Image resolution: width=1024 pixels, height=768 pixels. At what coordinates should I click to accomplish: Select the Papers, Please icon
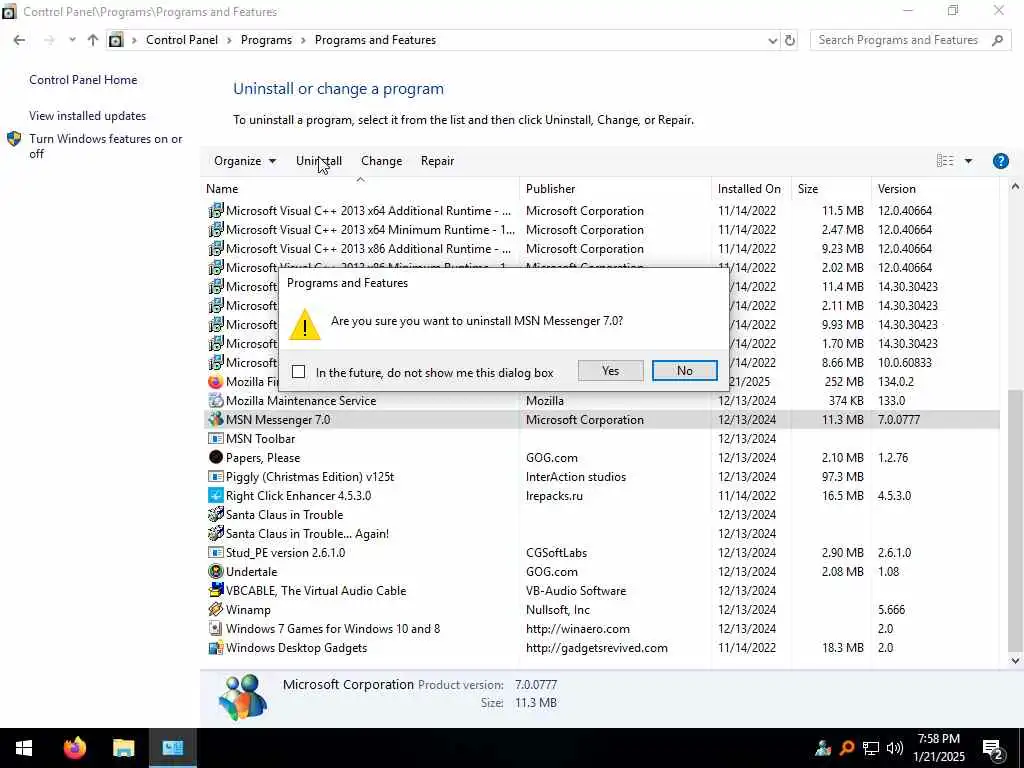coord(216,457)
